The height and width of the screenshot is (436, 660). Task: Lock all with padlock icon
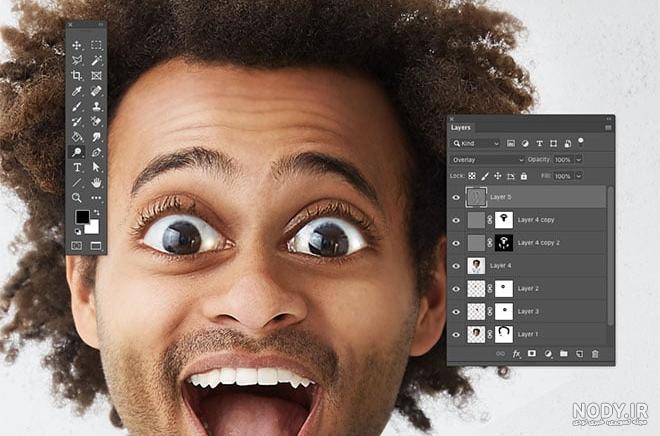(x=524, y=176)
